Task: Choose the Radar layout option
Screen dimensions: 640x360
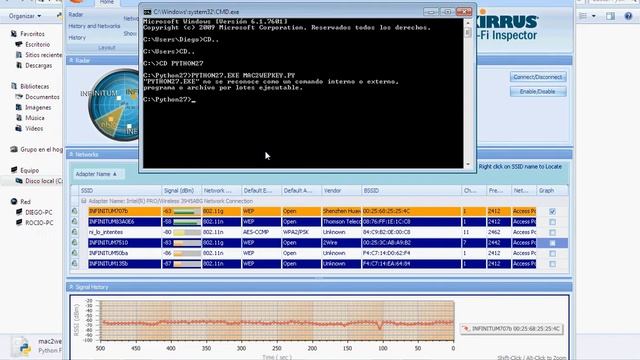Action: tap(76, 14)
